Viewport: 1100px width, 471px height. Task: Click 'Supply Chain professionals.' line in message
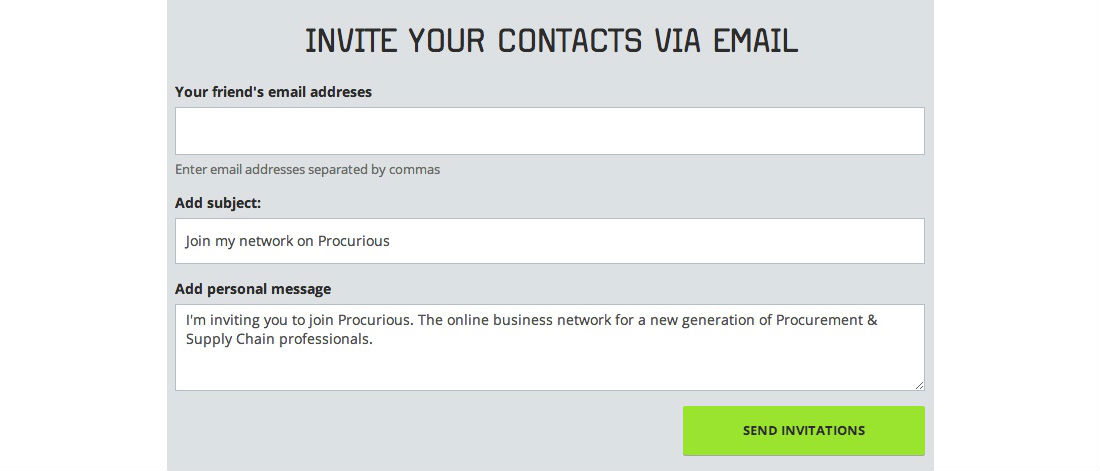coord(279,340)
